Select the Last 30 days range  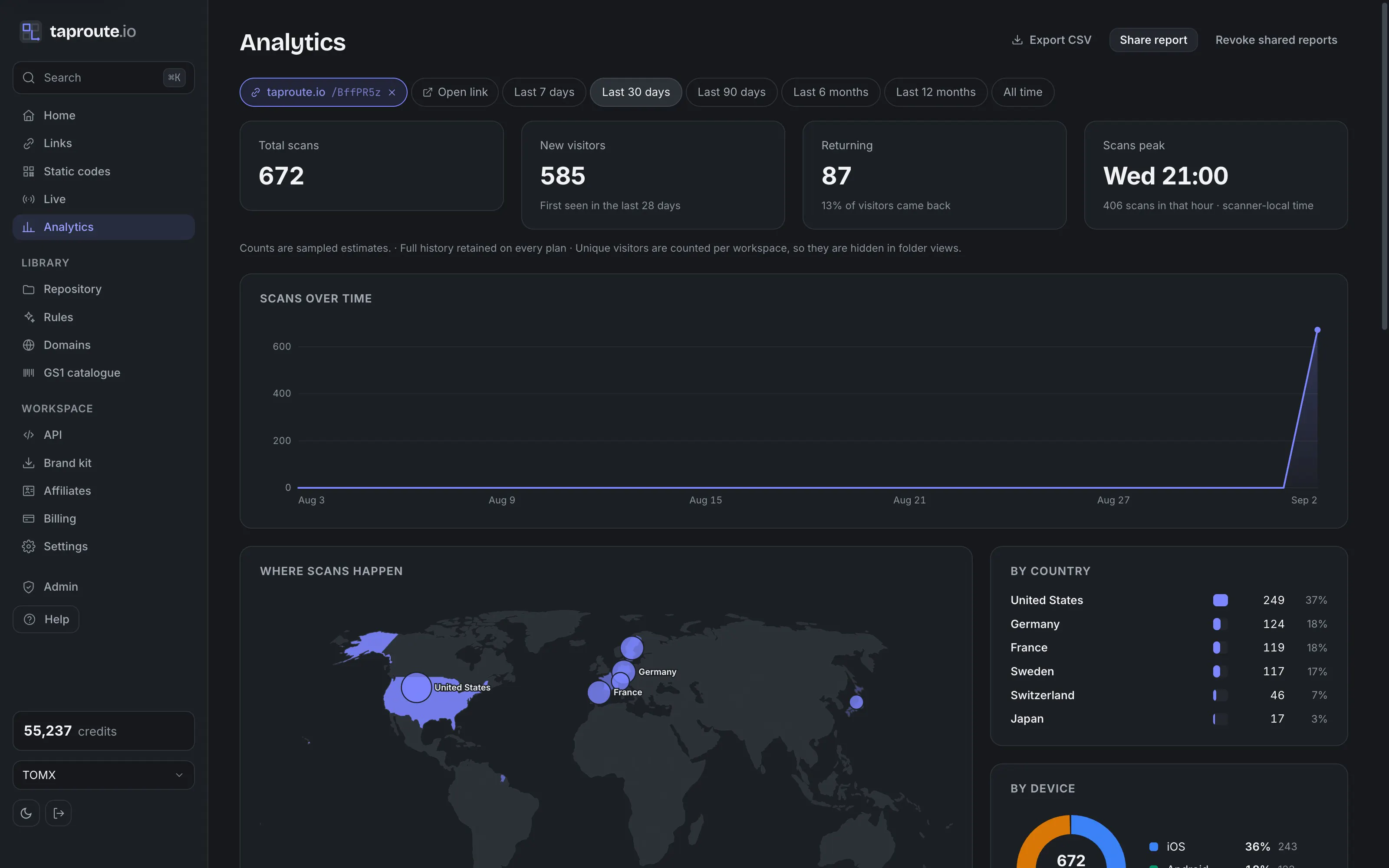pos(636,92)
